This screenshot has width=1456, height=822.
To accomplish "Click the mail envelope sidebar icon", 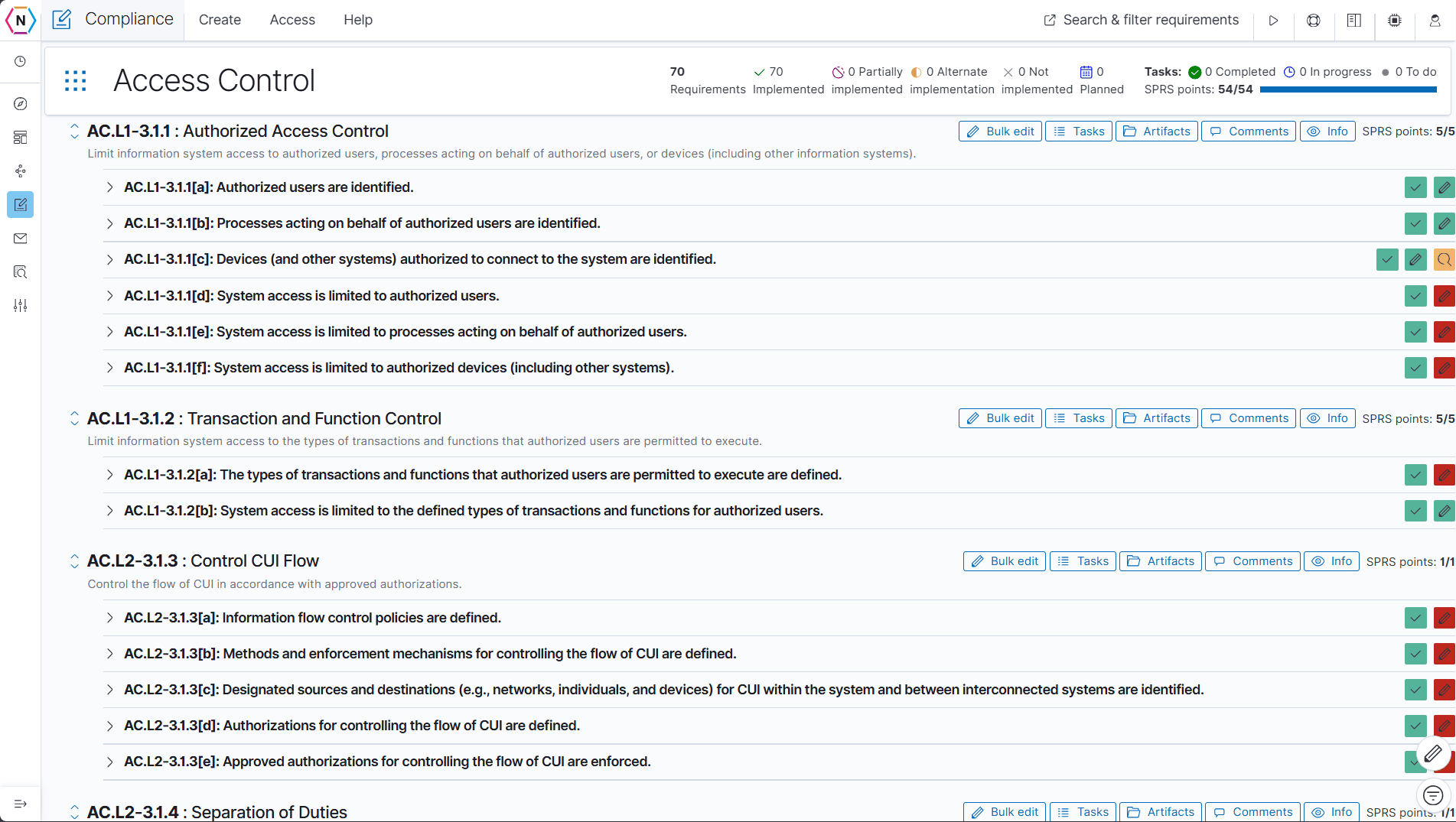I will point(21,239).
